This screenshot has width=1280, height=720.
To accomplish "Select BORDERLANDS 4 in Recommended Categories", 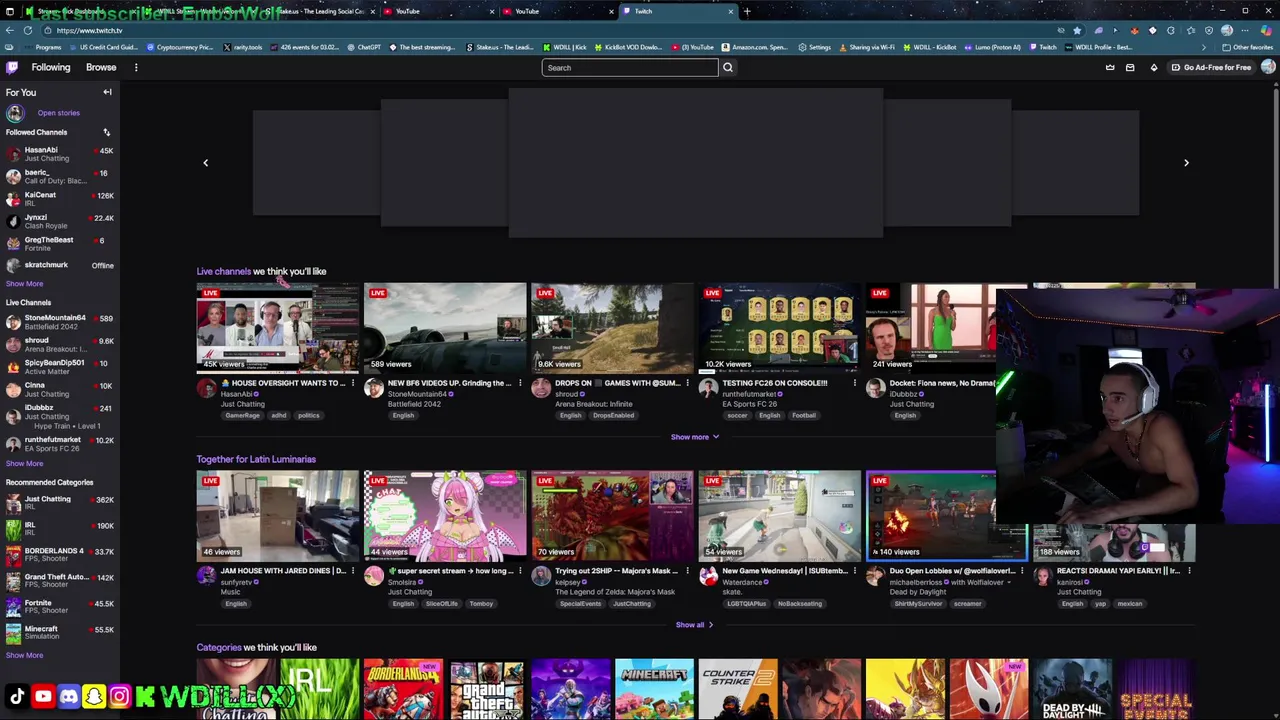I will (60, 555).
